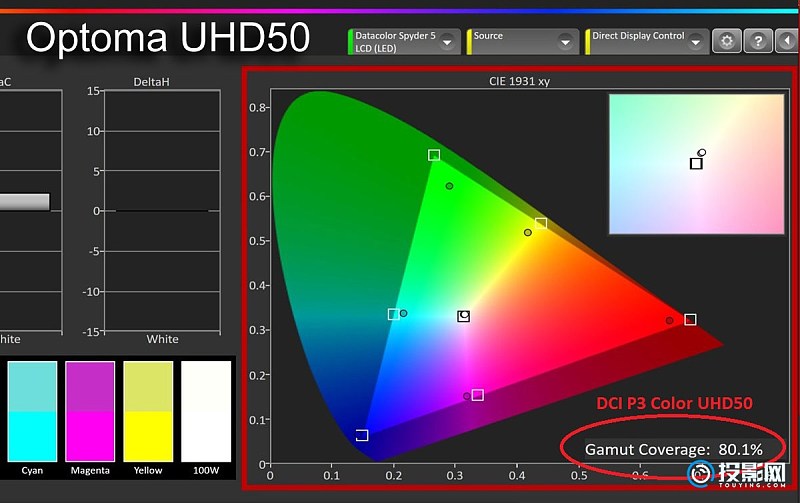Viewport: 800px width, 503px height.
Task: Click the Gamut Coverage 80.1% readout
Action: click(673, 449)
